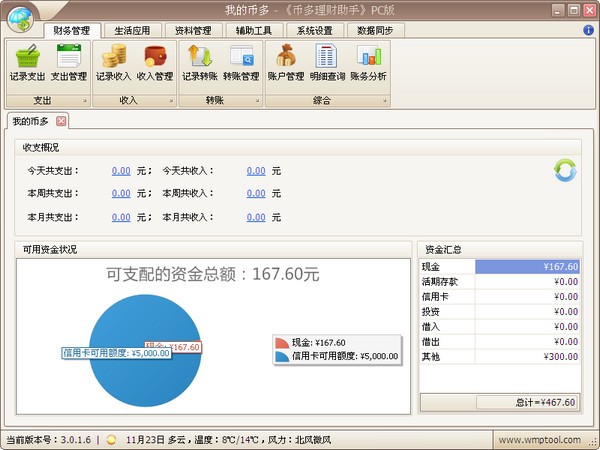Viewport: 600px width, 450px height.
Task: Open 账户管理 money bag icon
Action: pos(286,63)
